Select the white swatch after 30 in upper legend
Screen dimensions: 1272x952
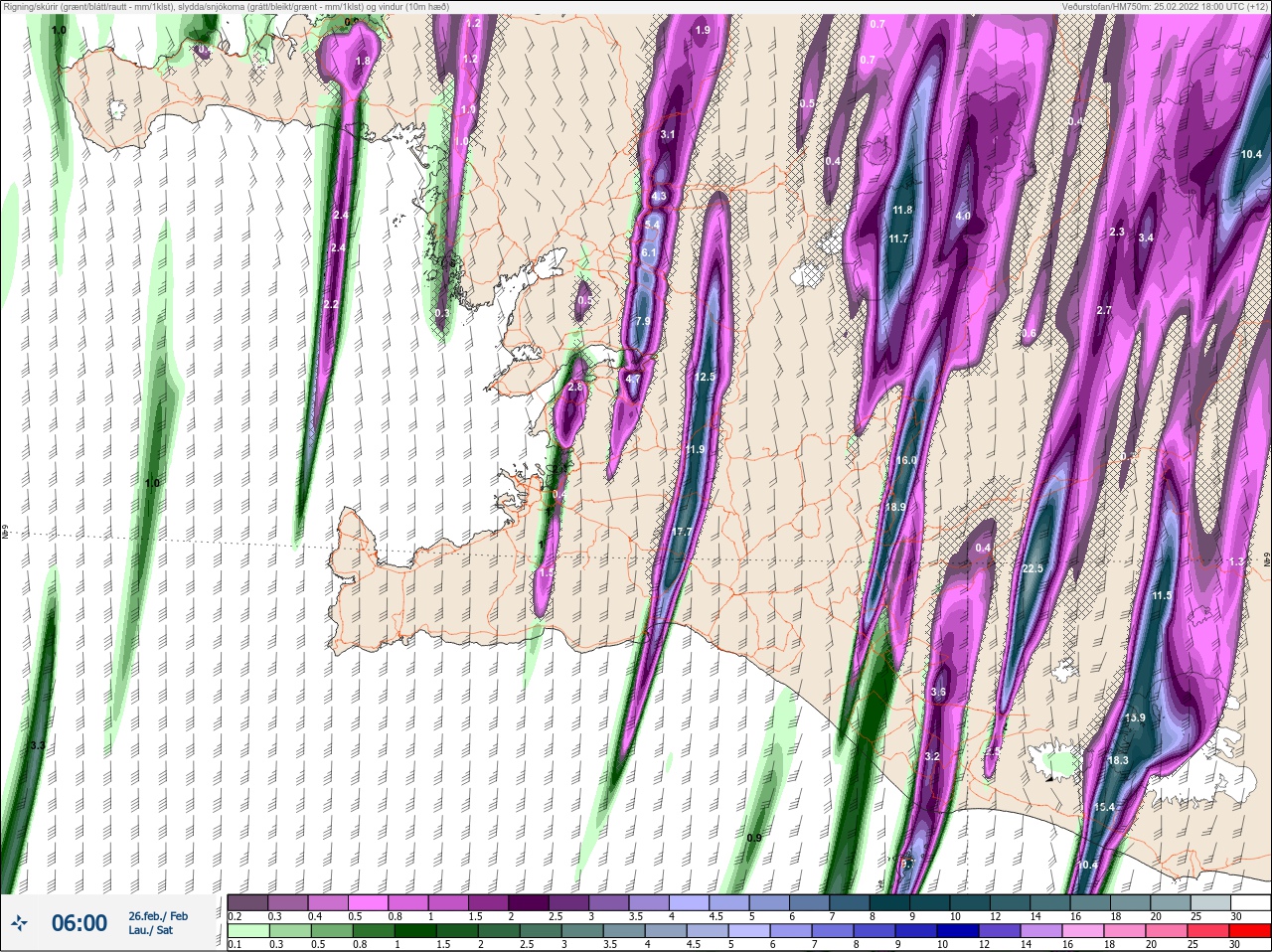tap(1250, 902)
